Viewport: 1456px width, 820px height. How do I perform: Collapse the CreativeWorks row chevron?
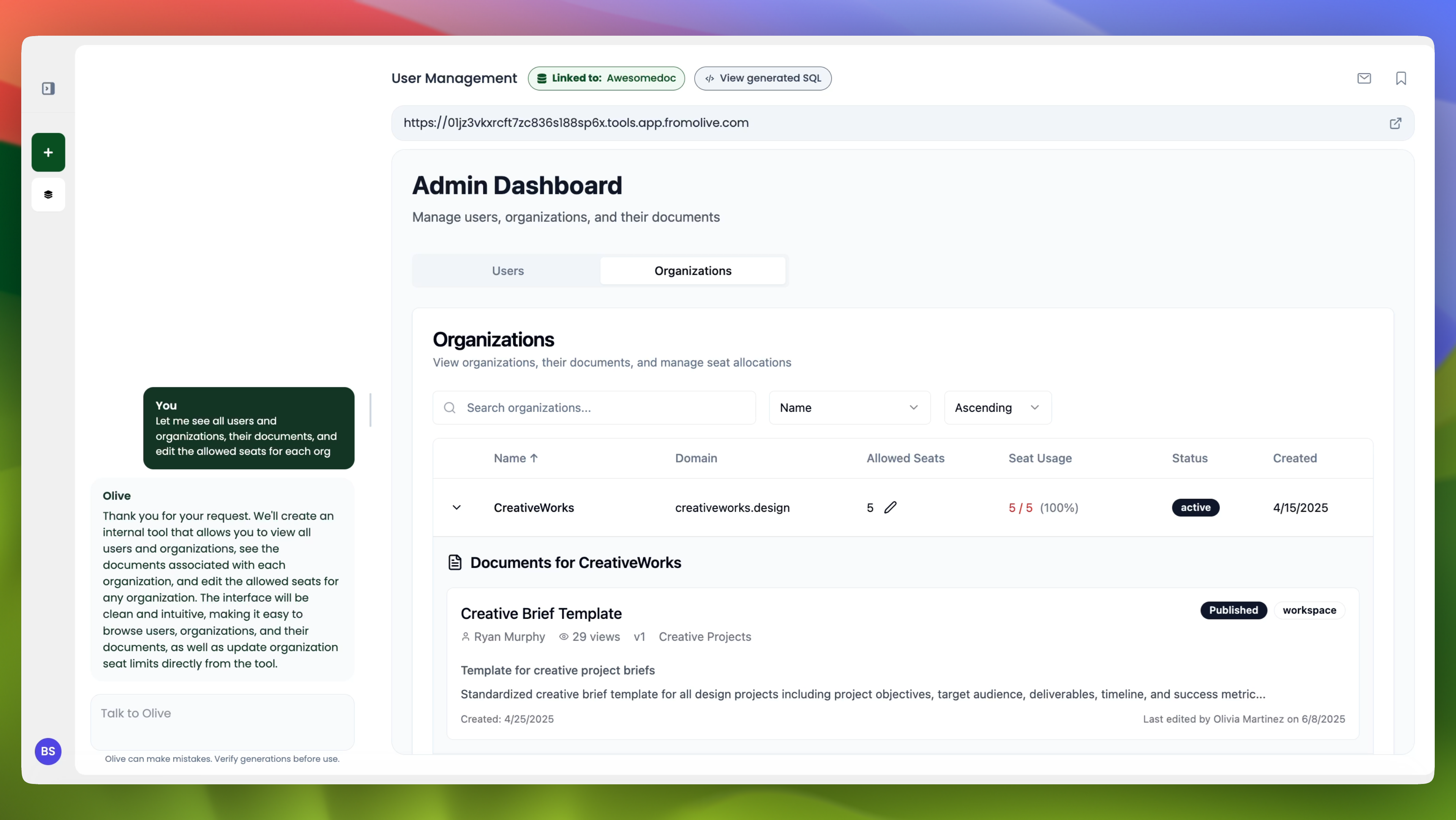coord(457,508)
